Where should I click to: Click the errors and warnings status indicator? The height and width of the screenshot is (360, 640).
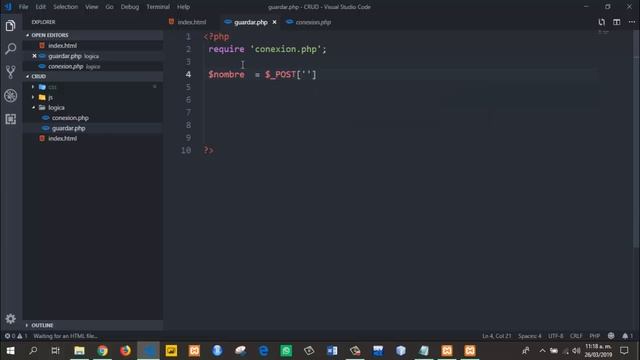tap(16, 336)
